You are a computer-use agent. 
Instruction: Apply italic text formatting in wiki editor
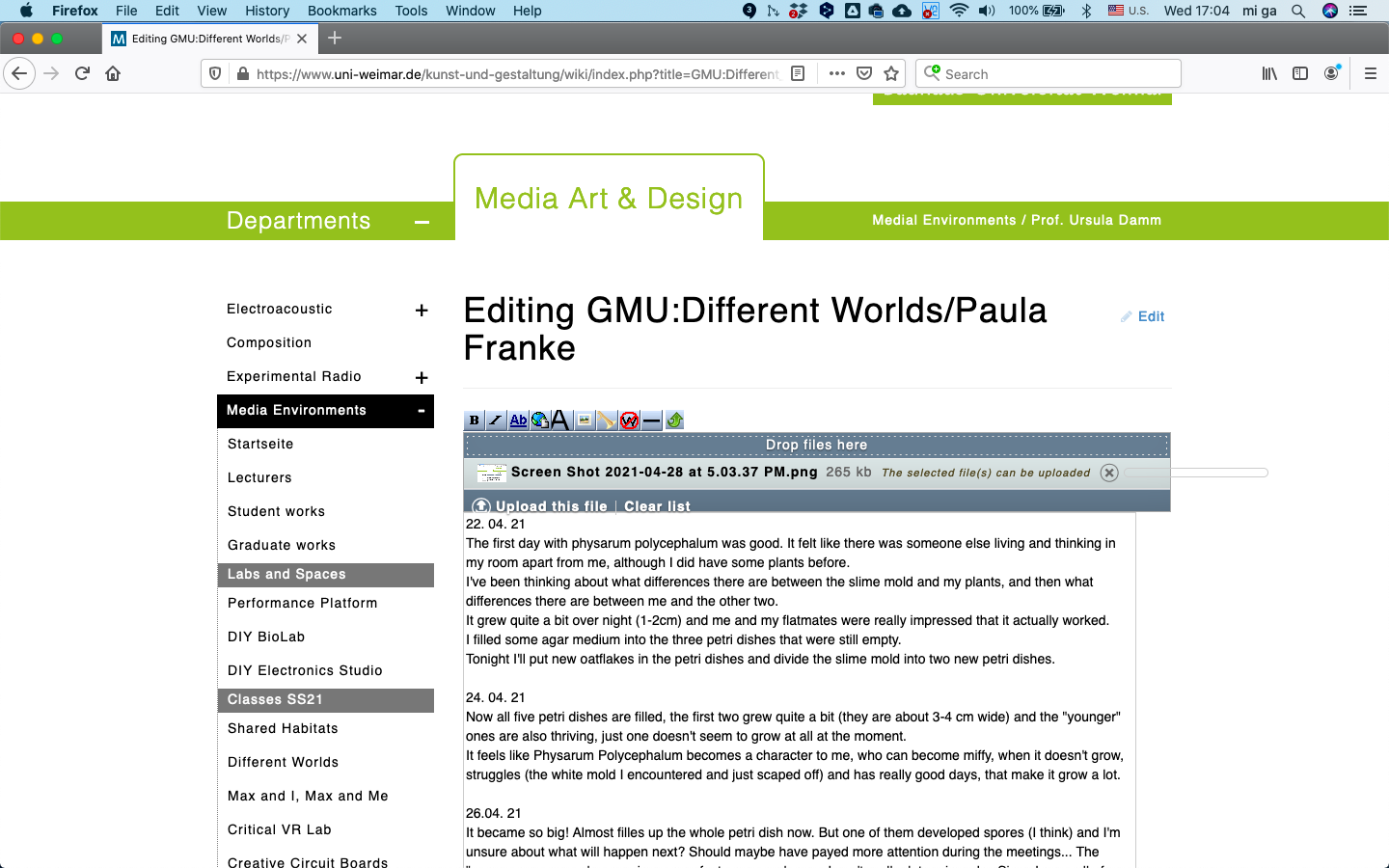496,420
